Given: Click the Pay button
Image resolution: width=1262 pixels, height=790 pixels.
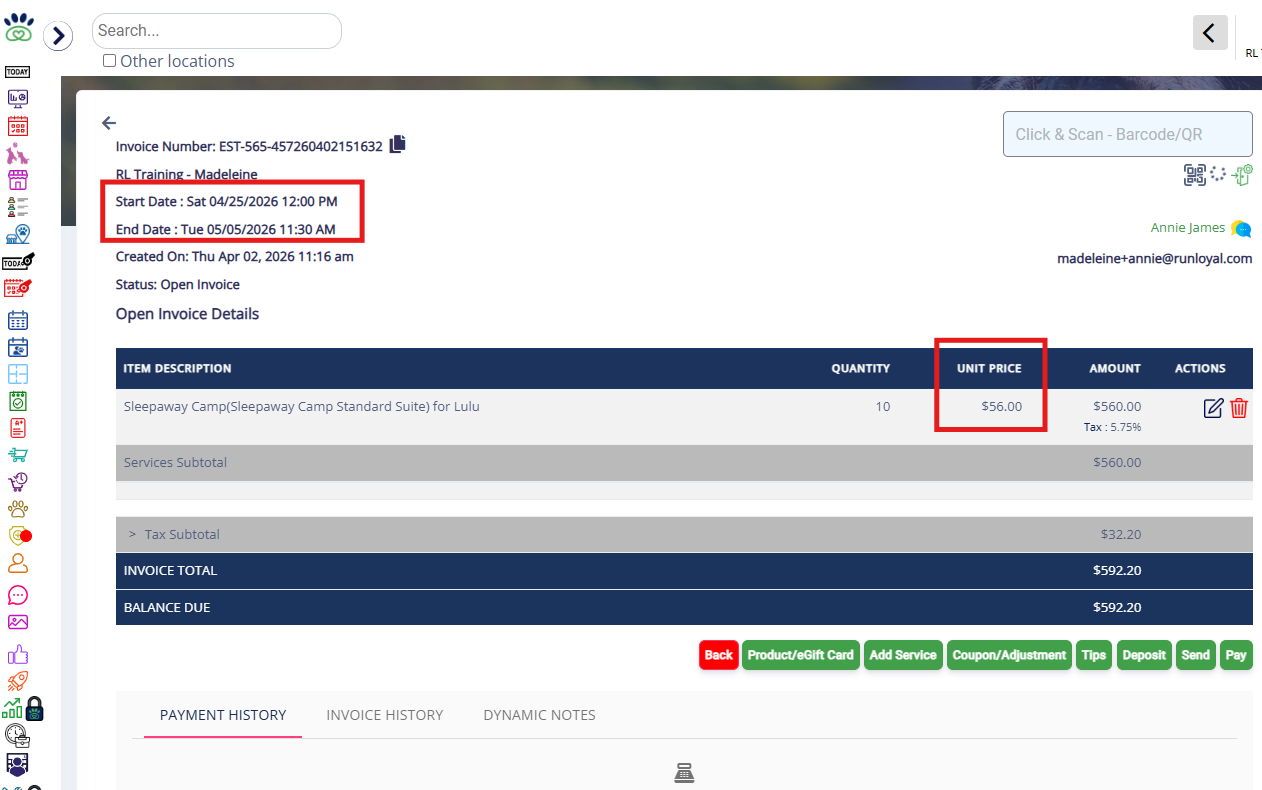Looking at the screenshot, I should pyautogui.click(x=1236, y=655).
